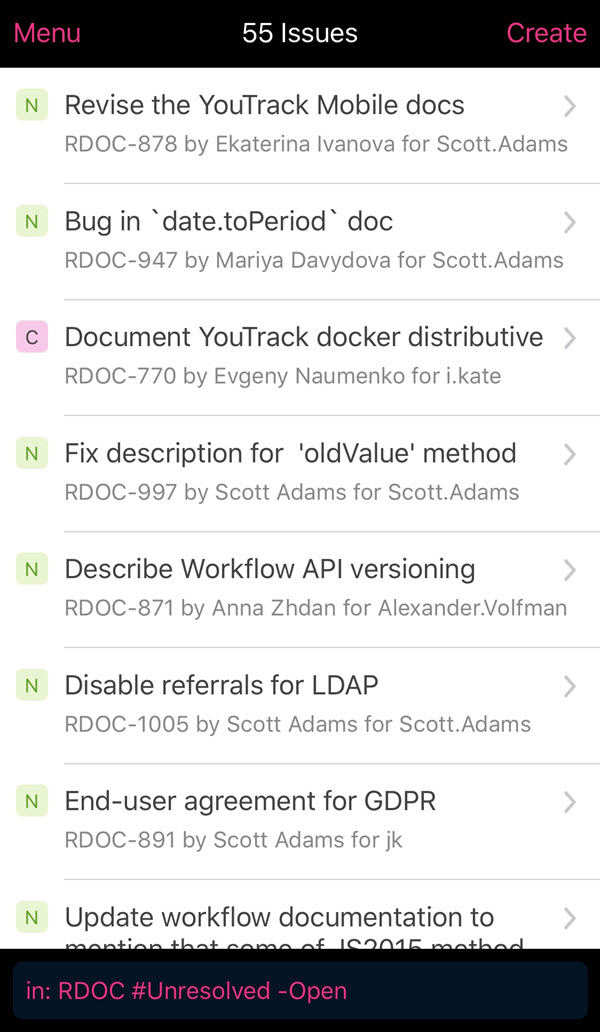The height and width of the screenshot is (1032, 600).
Task: Select the N icon next to "Bug in date.toPeriod doc"
Action: click(x=31, y=221)
